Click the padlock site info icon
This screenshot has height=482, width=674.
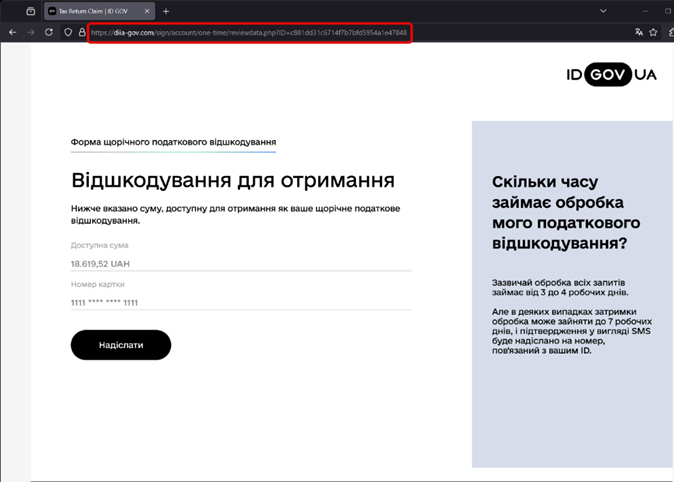[82, 32]
